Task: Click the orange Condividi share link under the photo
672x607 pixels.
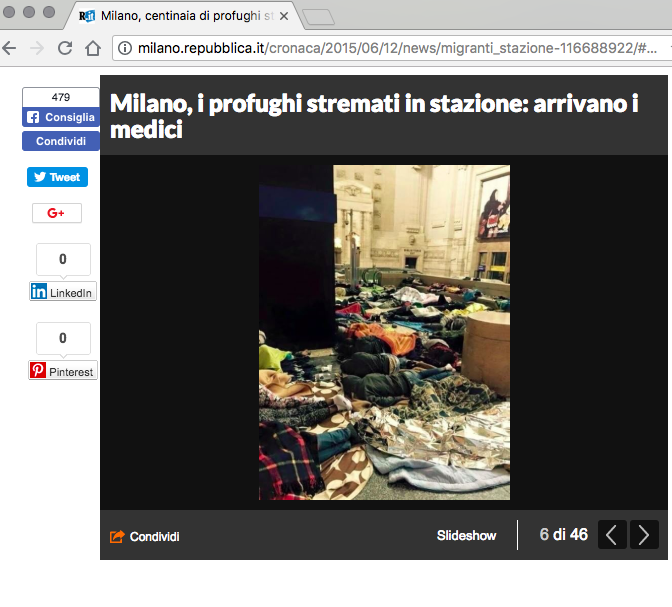Action: (145, 536)
